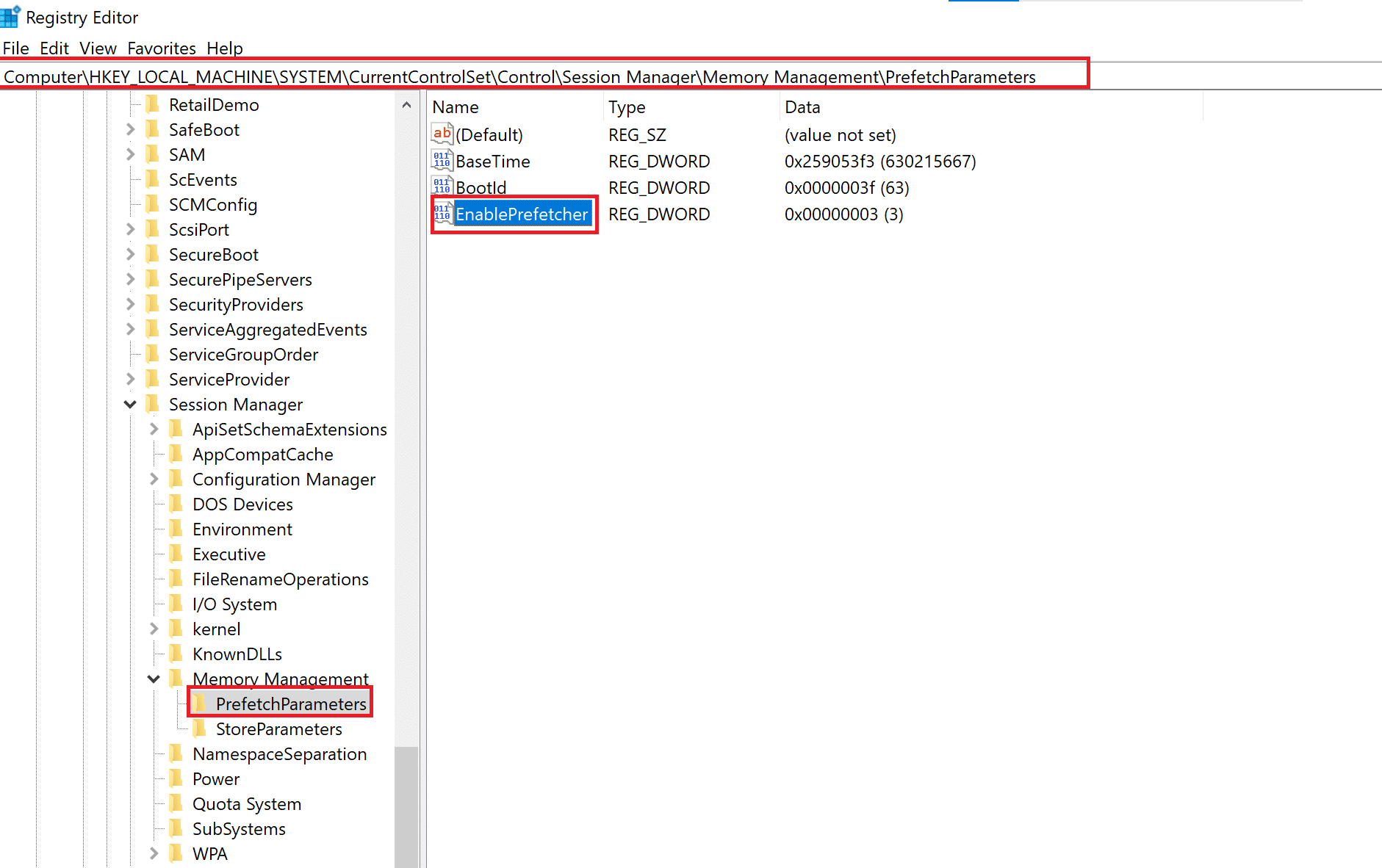Sort values by the Type column header
Viewport: 1382px width, 868px height.
pos(627,107)
